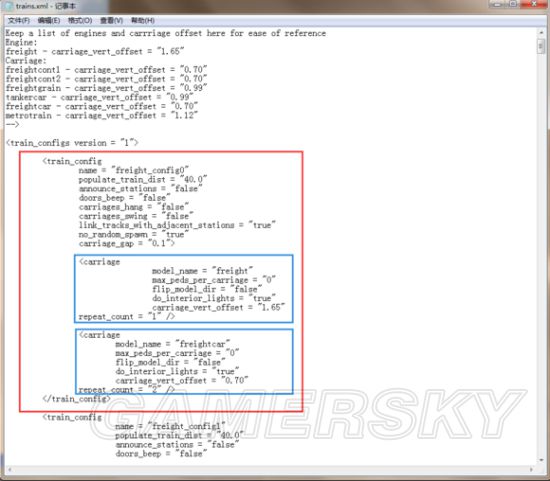Click the 'carriages_hang = "false"' line

134,207
